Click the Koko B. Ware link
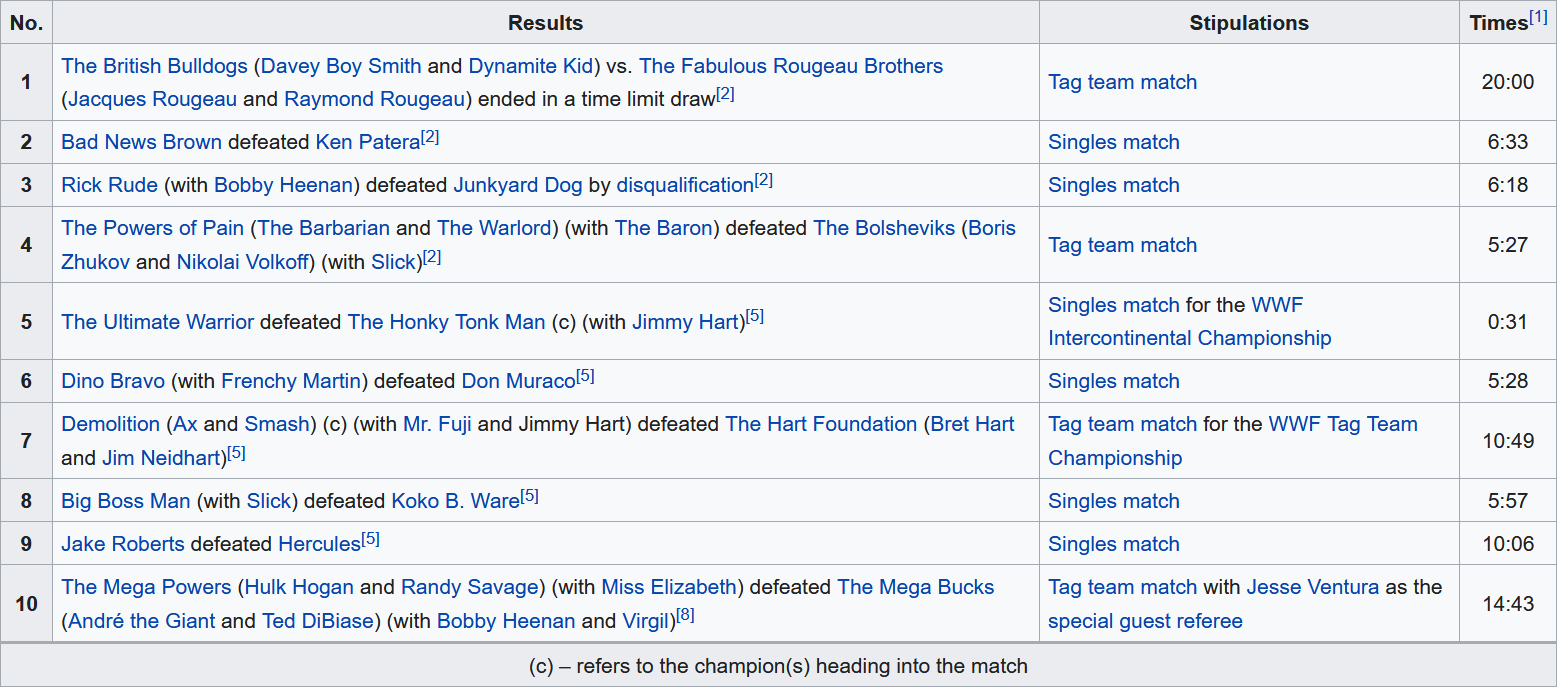Image resolution: width=1557 pixels, height=687 pixels. 455,501
